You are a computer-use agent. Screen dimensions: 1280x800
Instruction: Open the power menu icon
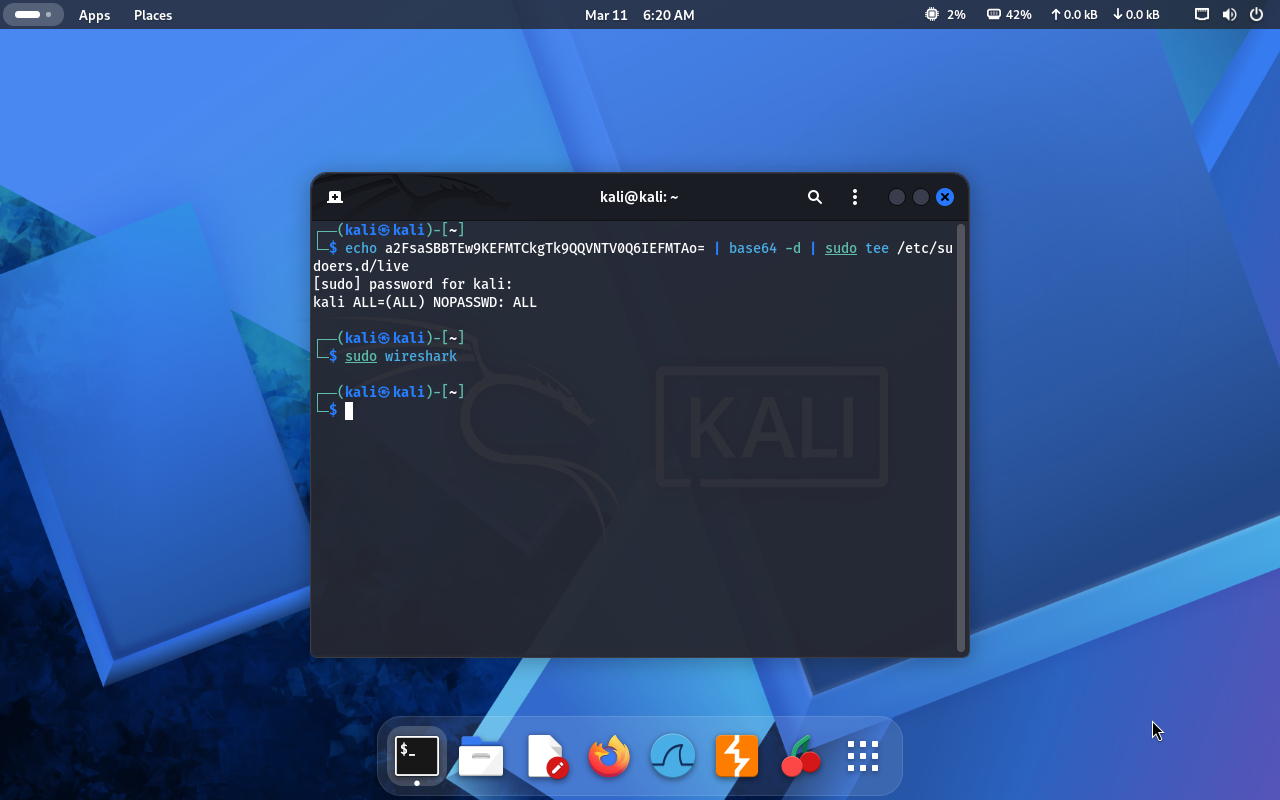click(x=1256, y=15)
